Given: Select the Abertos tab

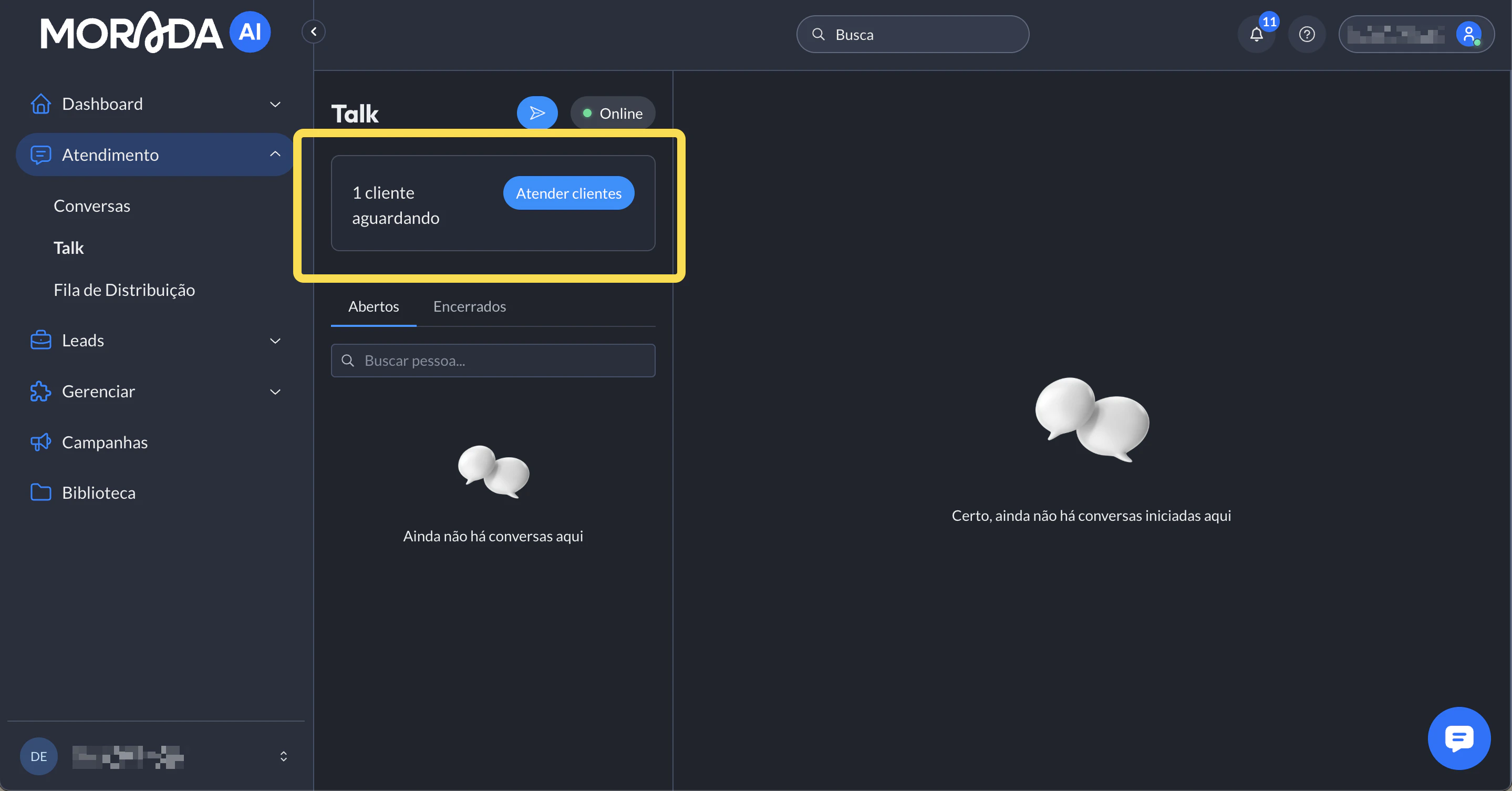Looking at the screenshot, I should (x=374, y=306).
